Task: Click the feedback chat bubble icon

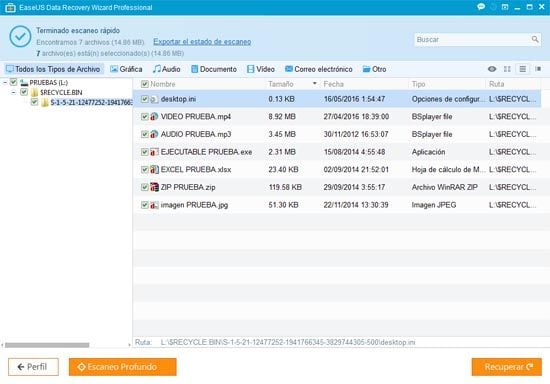Action: click(x=481, y=7)
